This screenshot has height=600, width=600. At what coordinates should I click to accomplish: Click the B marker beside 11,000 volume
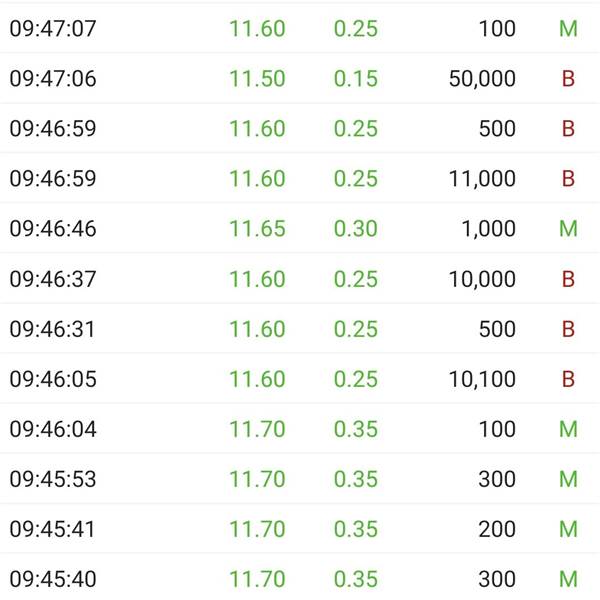click(x=568, y=179)
